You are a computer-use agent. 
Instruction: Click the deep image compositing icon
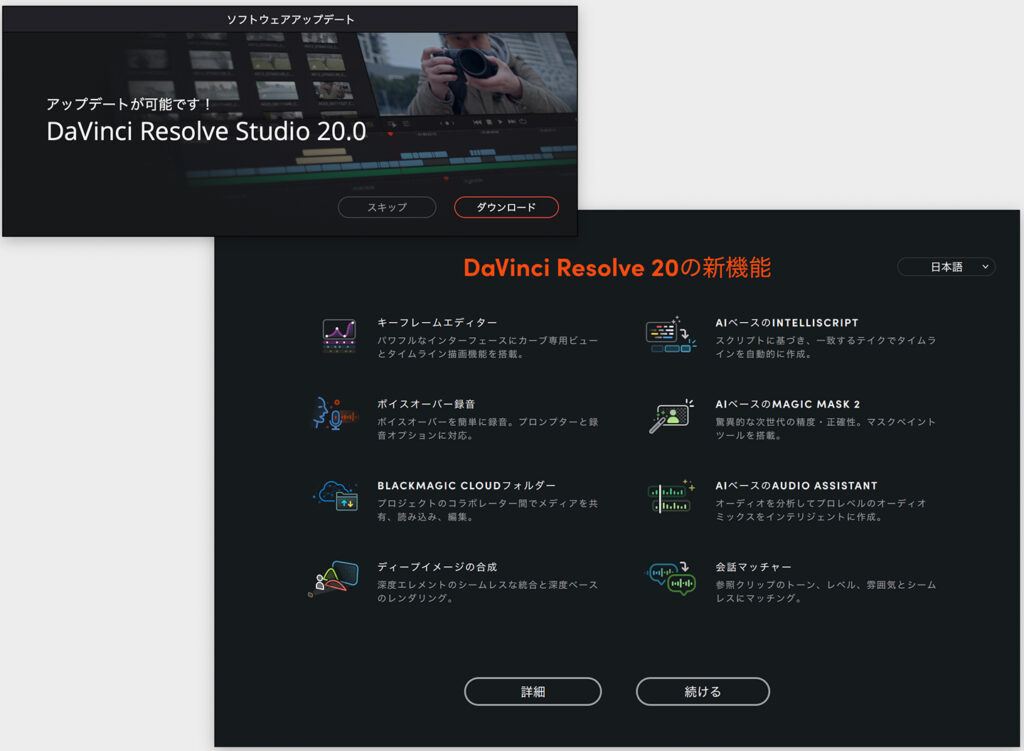pos(334,579)
